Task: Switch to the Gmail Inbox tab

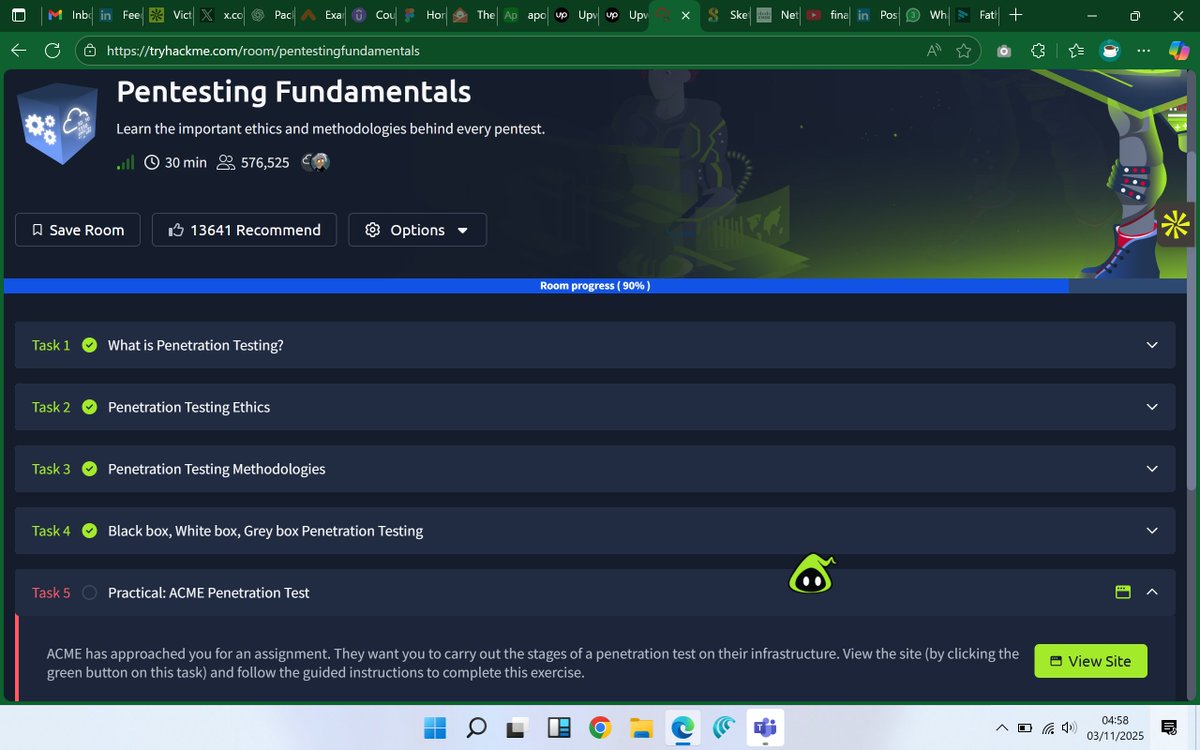Action: pyautogui.click(x=69, y=15)
